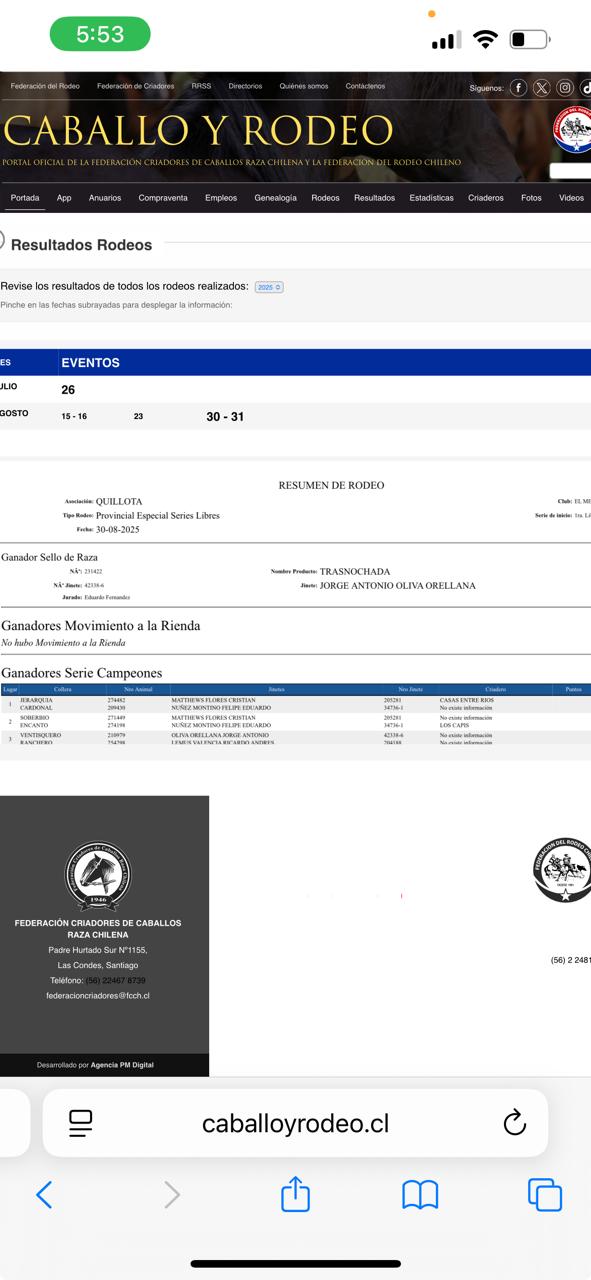
Task: Open the Empleos menu item
Action: coord(221,198)
